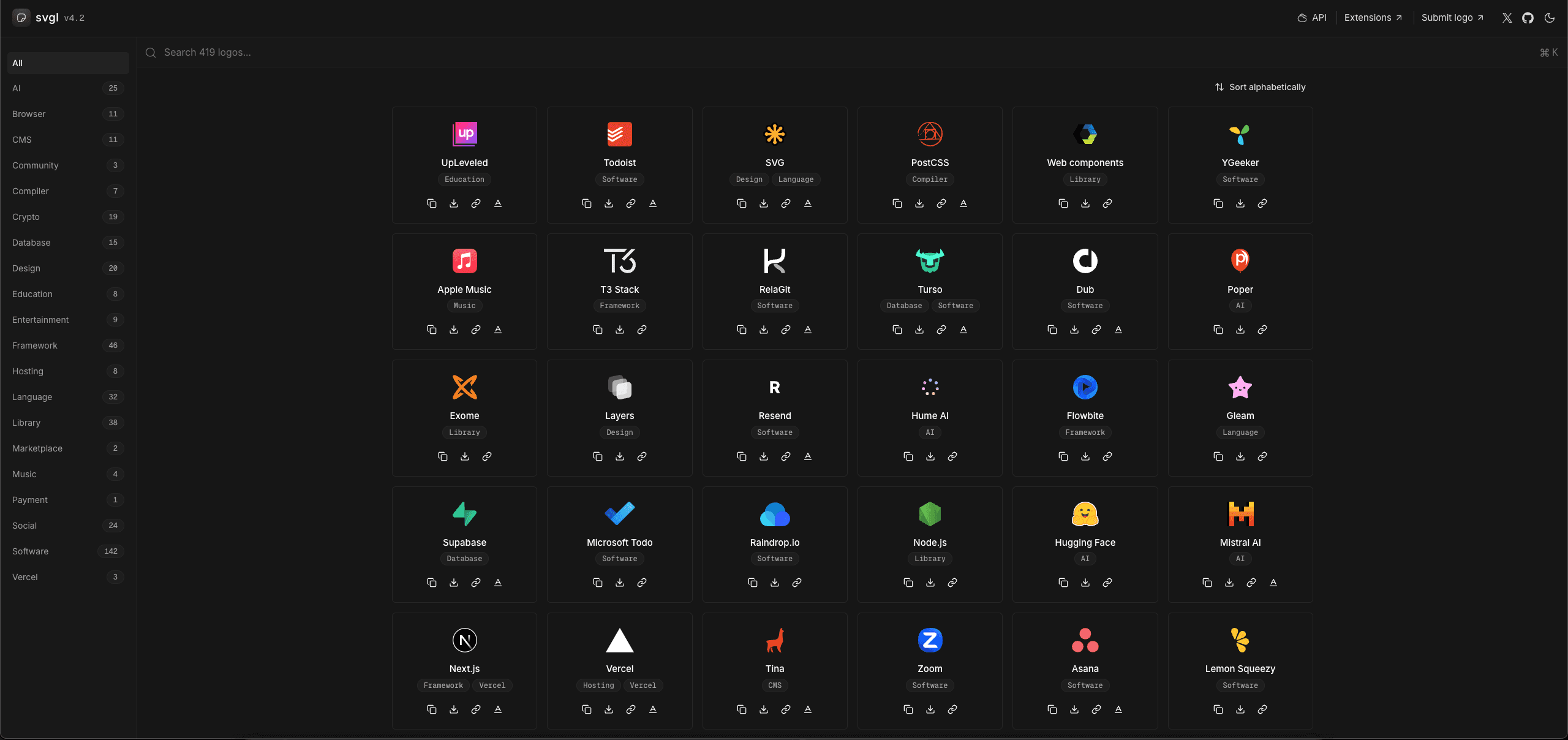Viewport: 1568px width, 740px height.
Task: Download the Supabase logo
Action: [x=454, y=583]
